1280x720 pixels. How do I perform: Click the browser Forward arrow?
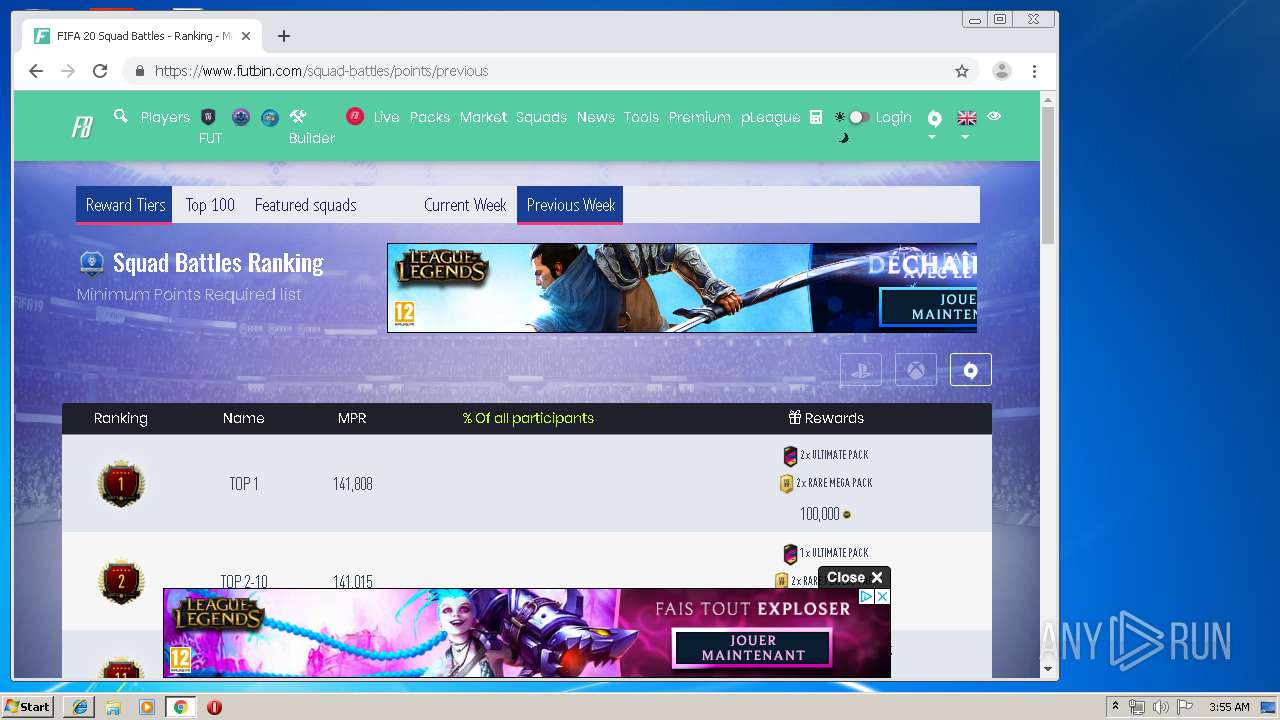point(68,71)
